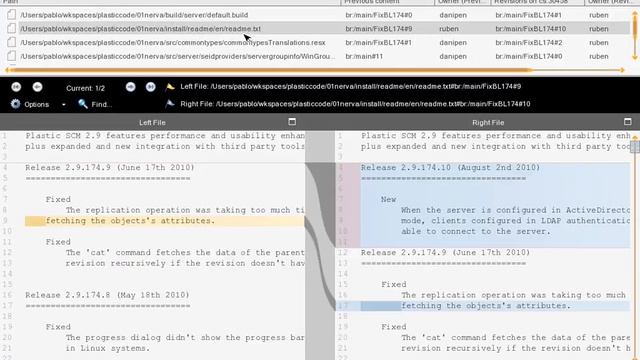Click the file list scroll-up arrow
This screenshot has width=640, height=360.
[635, 14]
